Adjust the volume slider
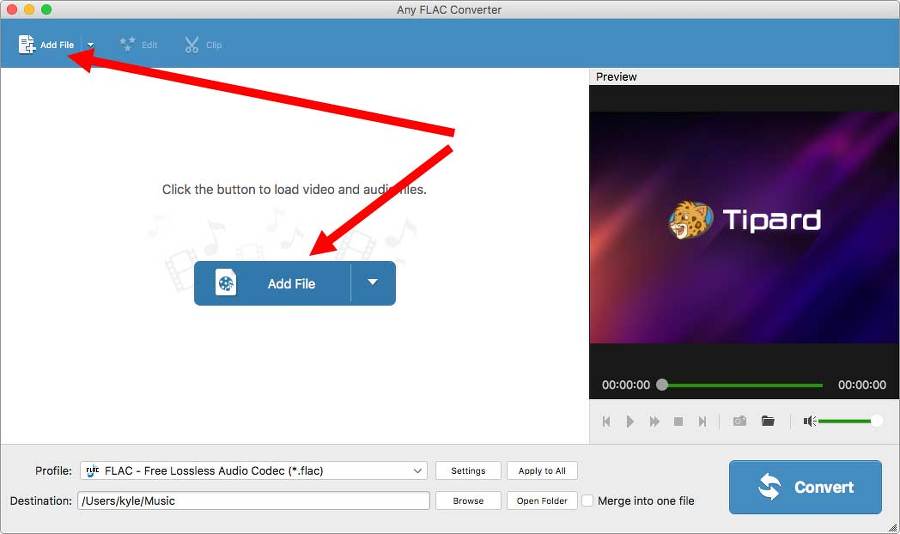 click(849, 421)
